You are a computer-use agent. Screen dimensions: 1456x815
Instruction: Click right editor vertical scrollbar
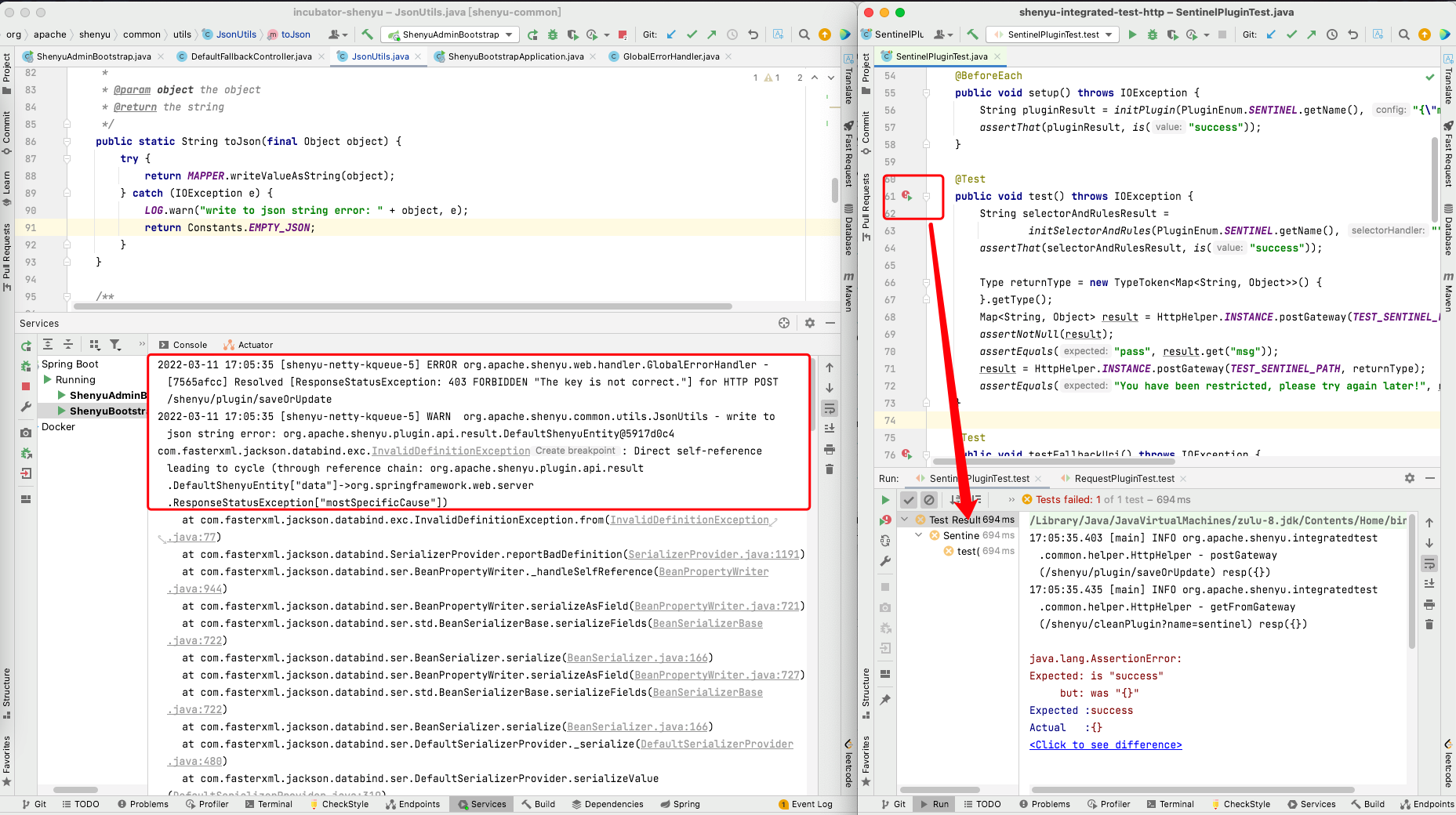pos(1435,180)
